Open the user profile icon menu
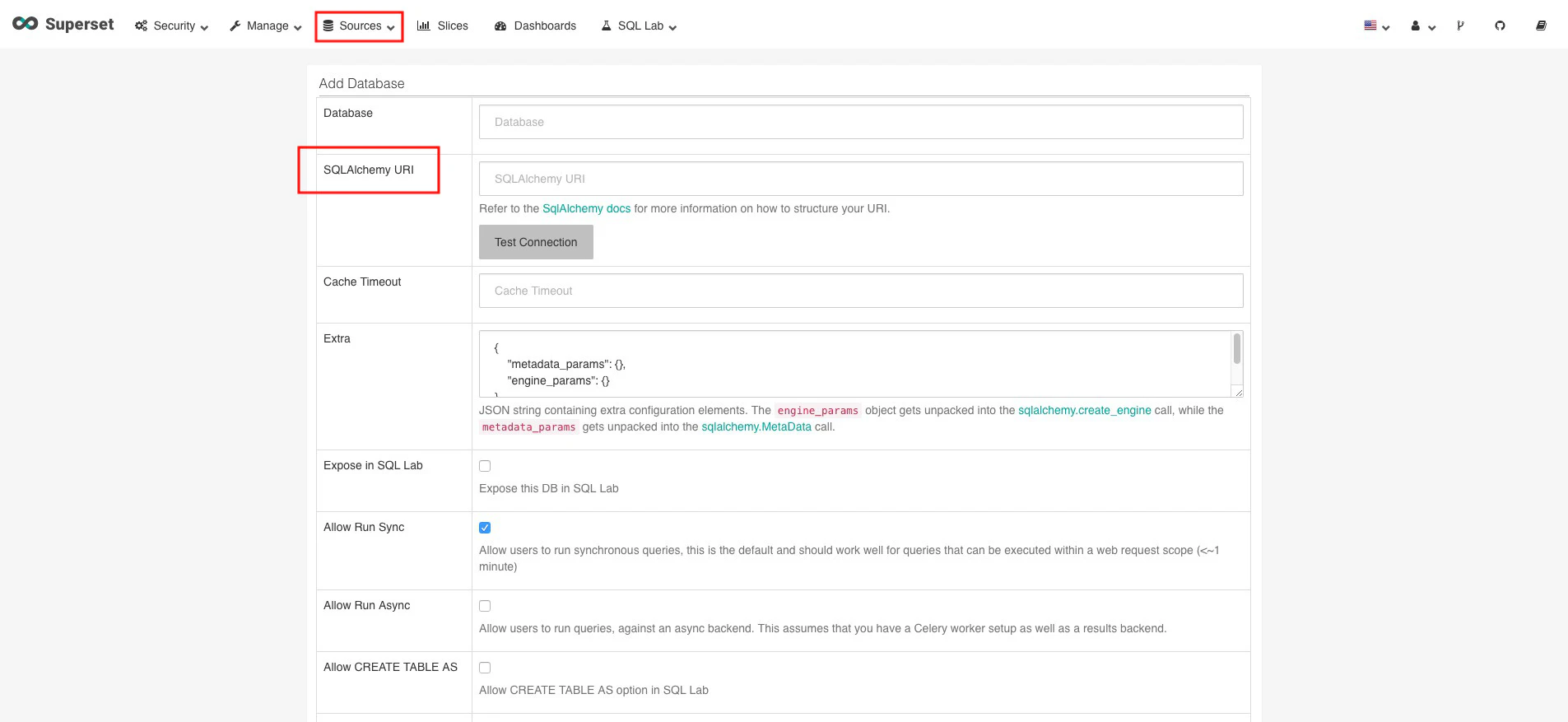 (x=1422, y=26)
